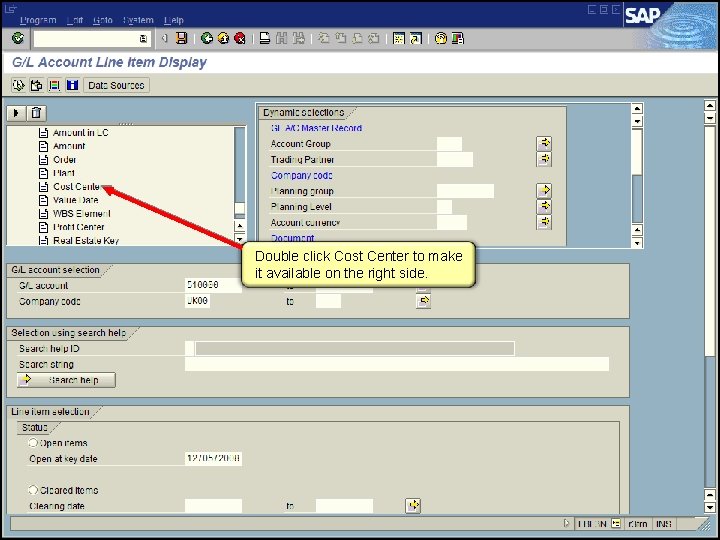
Task: Click dynamic selections scrollbar up arrow
Action: pyautogui.click(x=637, y=108)
